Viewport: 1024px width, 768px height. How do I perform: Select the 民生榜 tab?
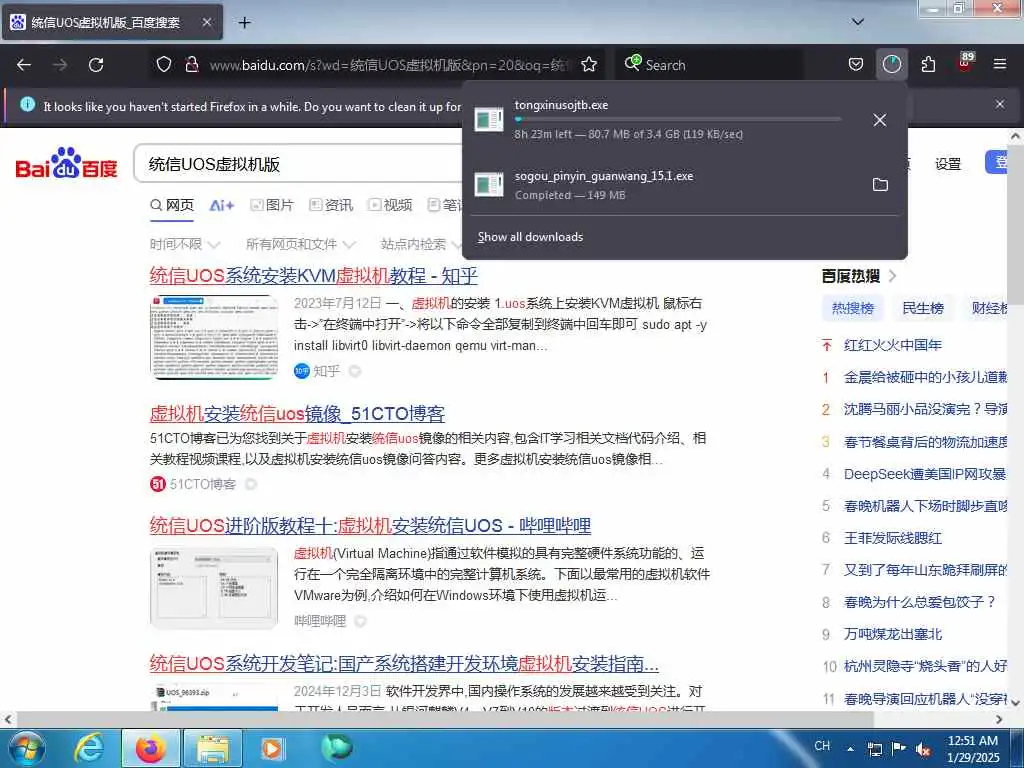[923, 308]
